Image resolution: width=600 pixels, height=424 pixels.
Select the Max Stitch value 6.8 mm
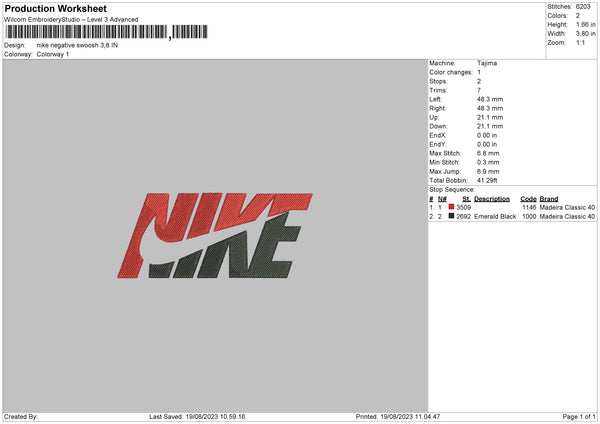coord(488,153)
